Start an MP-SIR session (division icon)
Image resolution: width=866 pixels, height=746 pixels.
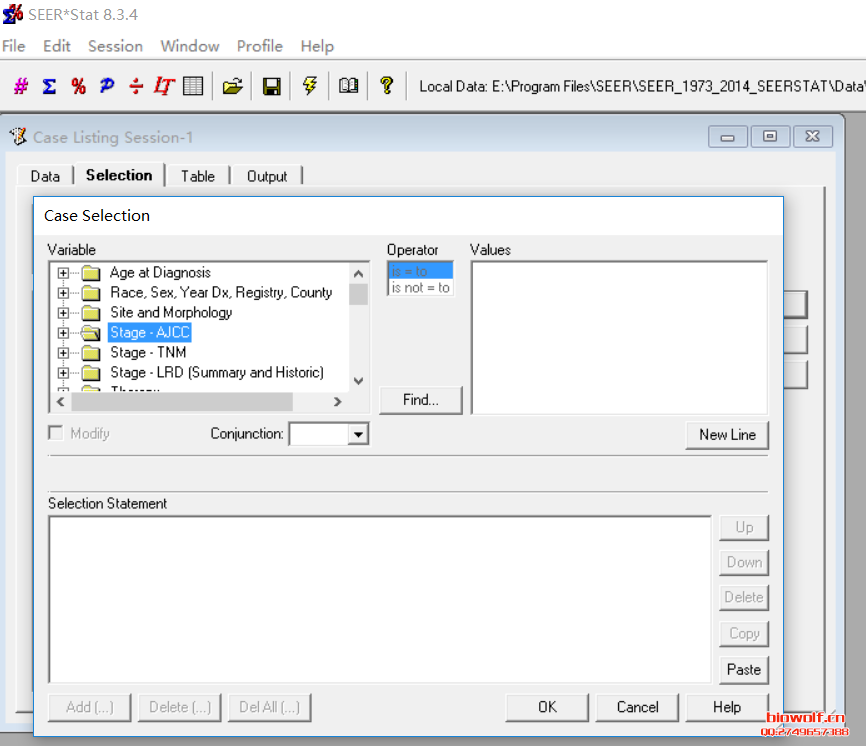click(135, 86)
